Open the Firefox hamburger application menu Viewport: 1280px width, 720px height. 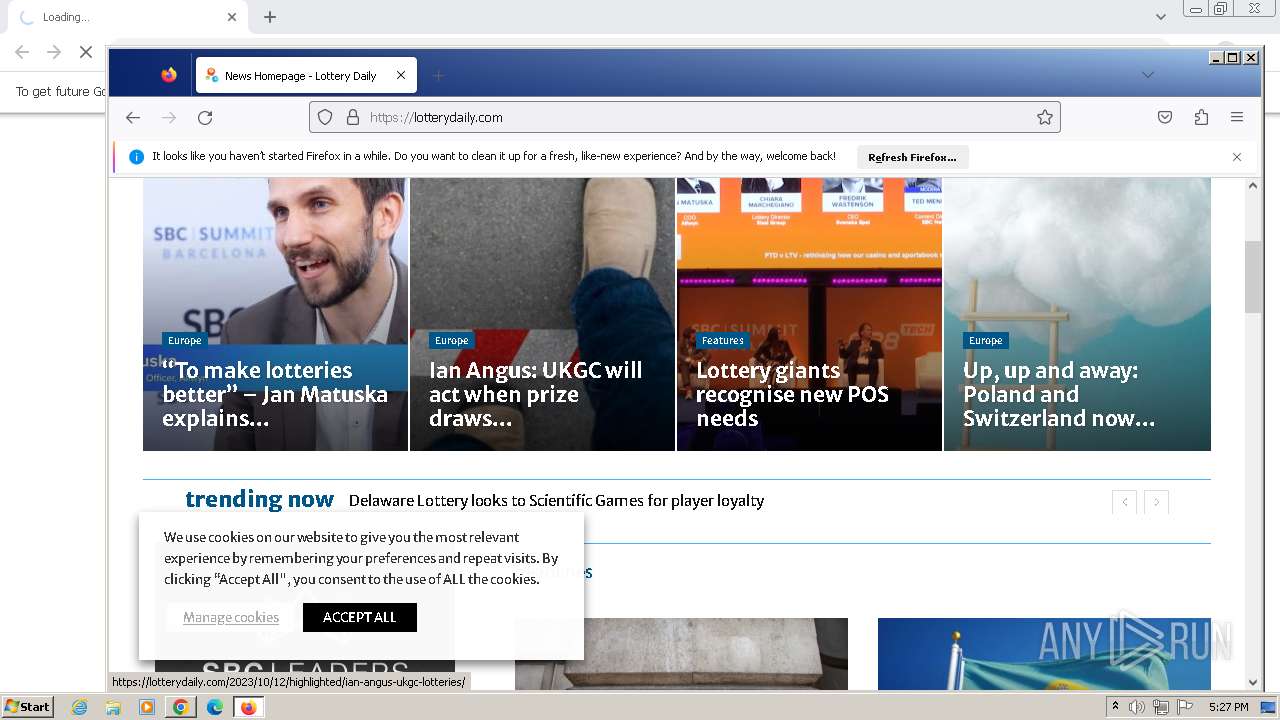coord(1237,117)
